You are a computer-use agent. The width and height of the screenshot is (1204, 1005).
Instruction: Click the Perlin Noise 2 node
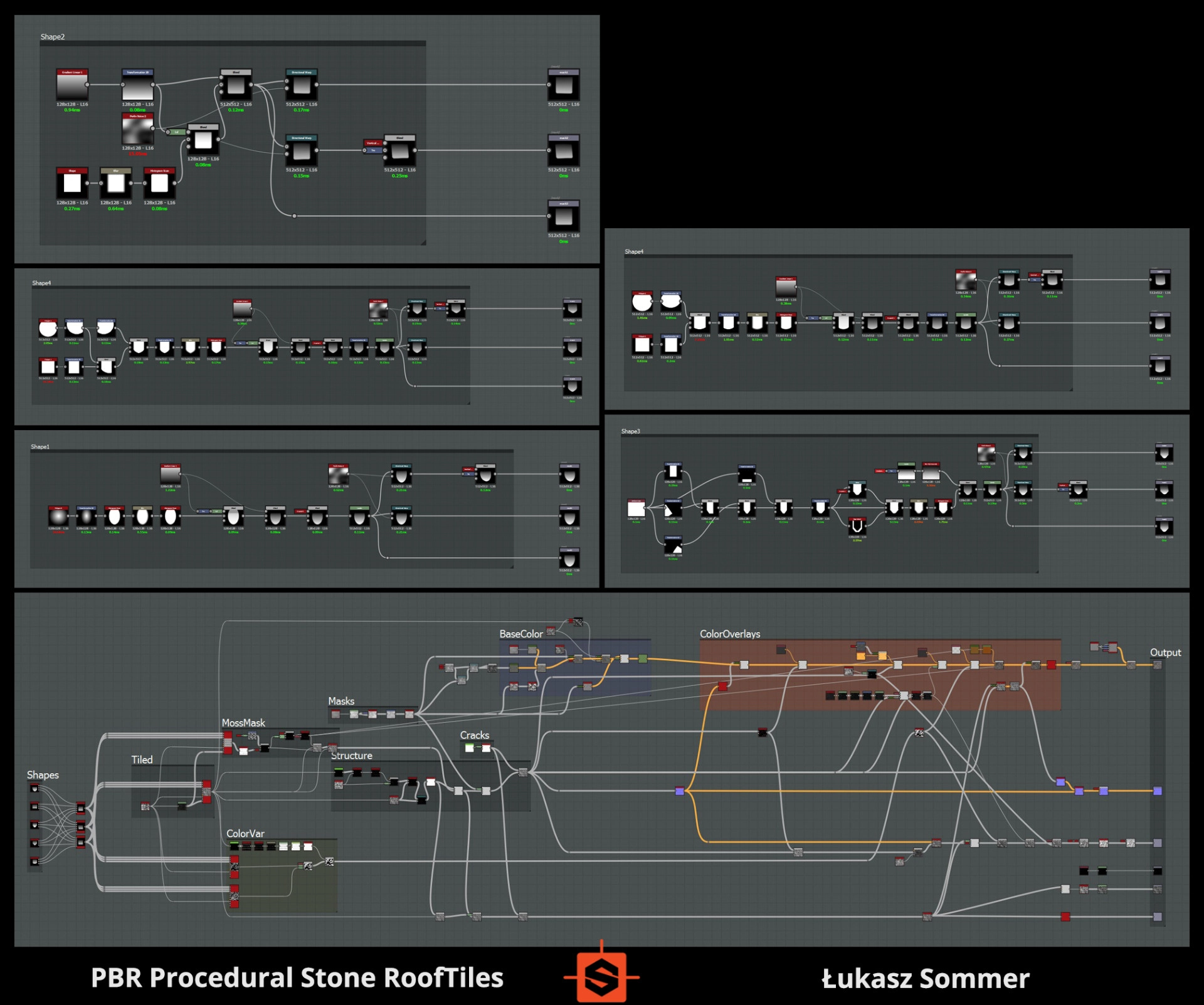point(137,130)
